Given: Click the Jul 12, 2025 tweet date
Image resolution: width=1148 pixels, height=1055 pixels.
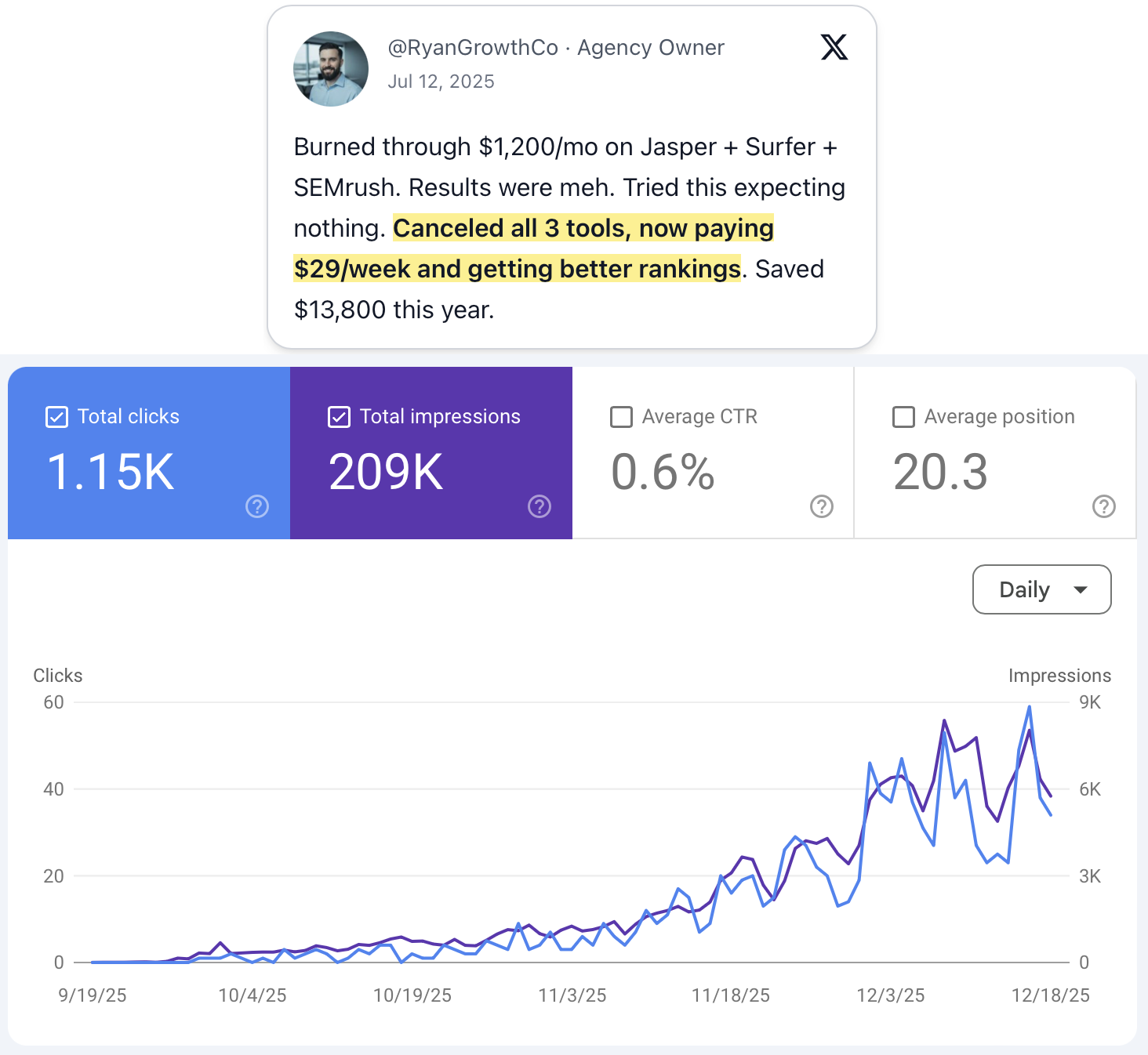Looking at the screenshot, I should (441, 82).
